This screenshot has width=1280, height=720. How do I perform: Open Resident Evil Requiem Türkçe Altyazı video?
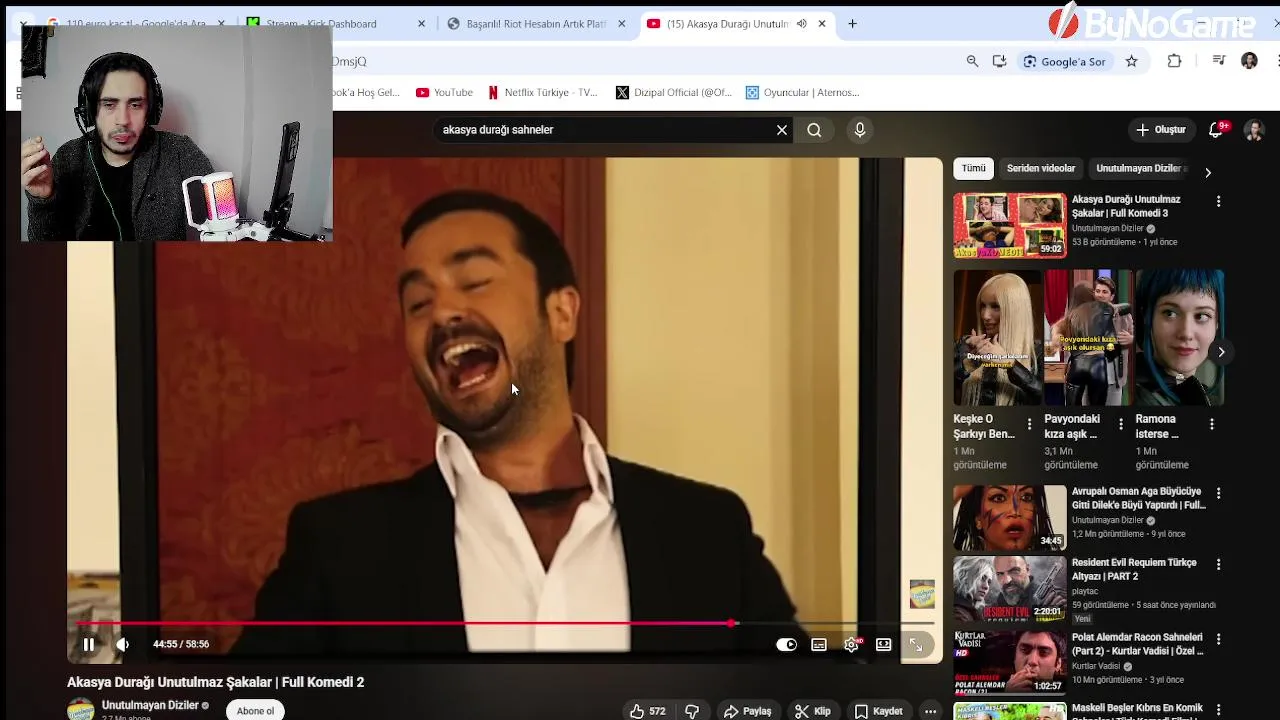[1134, 569]
